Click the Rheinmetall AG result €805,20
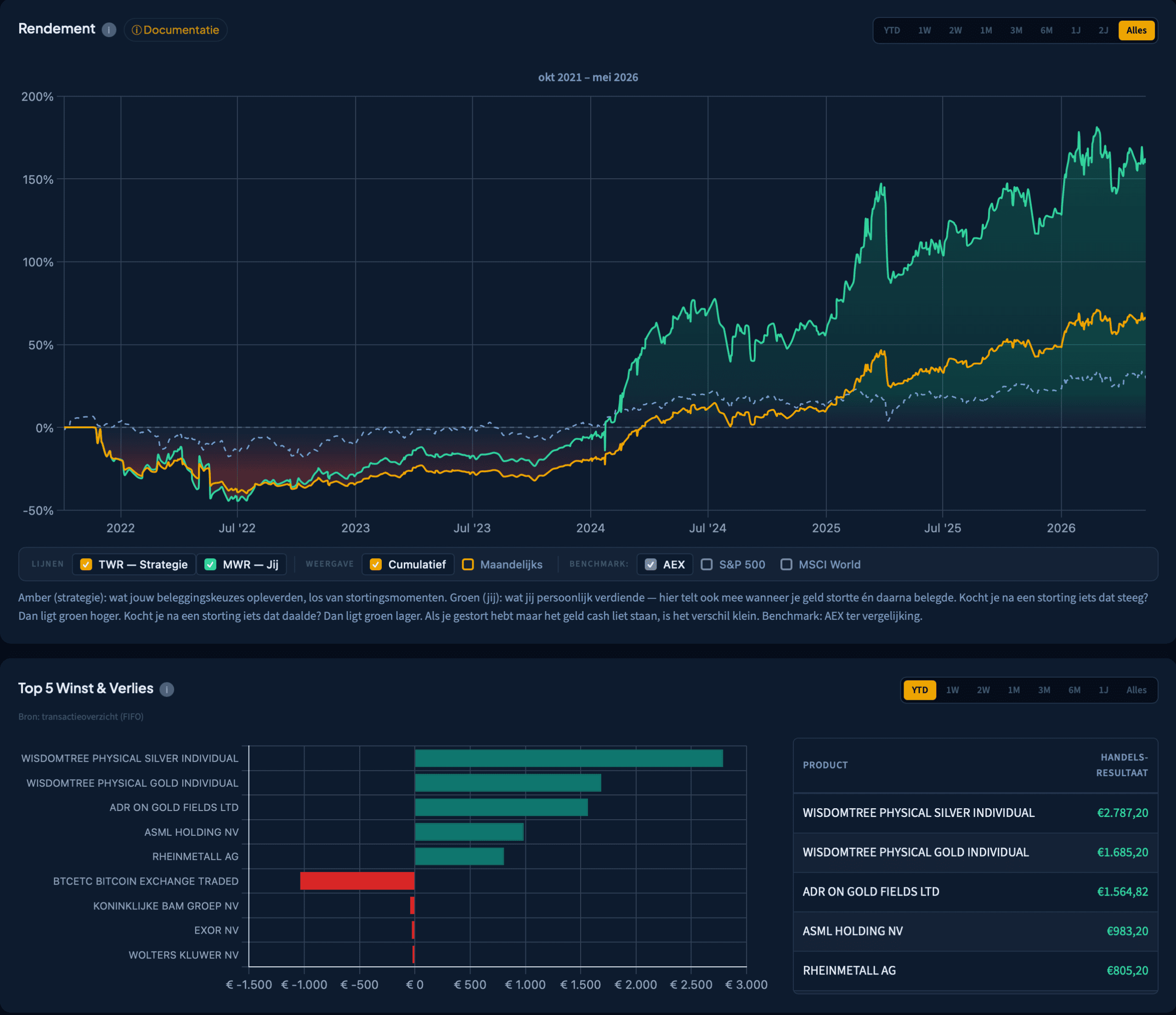The image size is (1176, 1015). (1127, 971)
